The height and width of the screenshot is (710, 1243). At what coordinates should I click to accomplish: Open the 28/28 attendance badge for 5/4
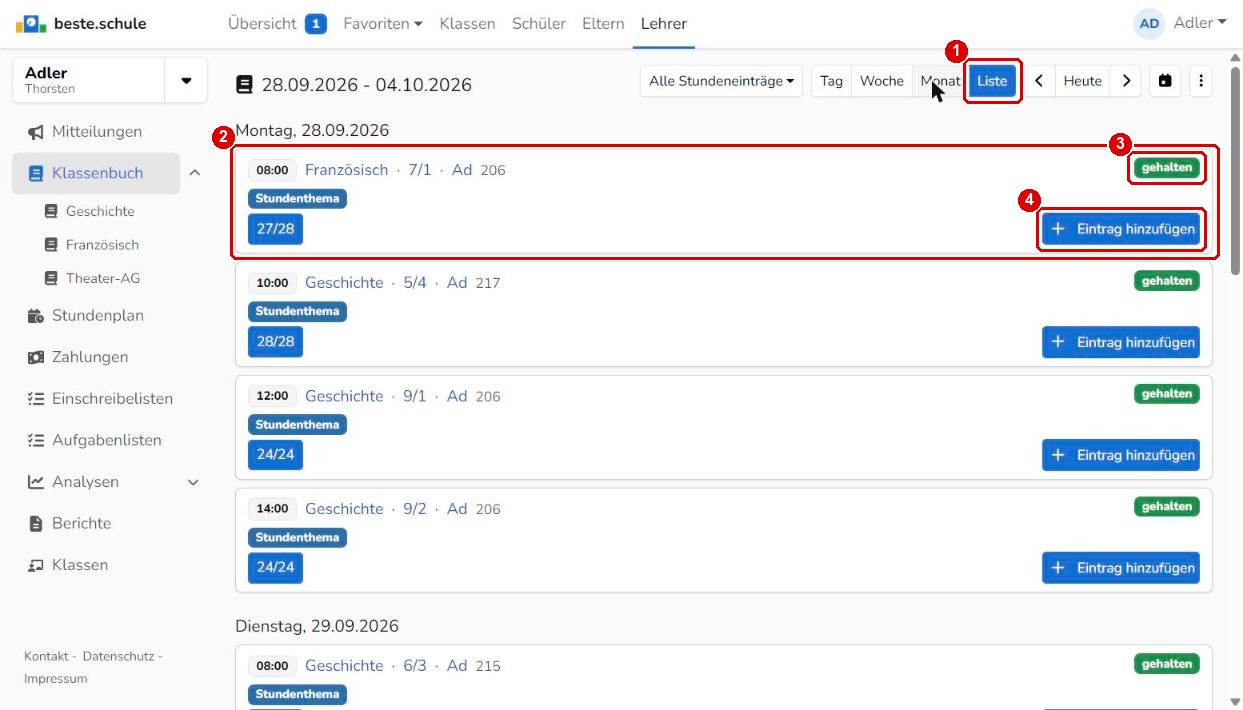point(275,342)
